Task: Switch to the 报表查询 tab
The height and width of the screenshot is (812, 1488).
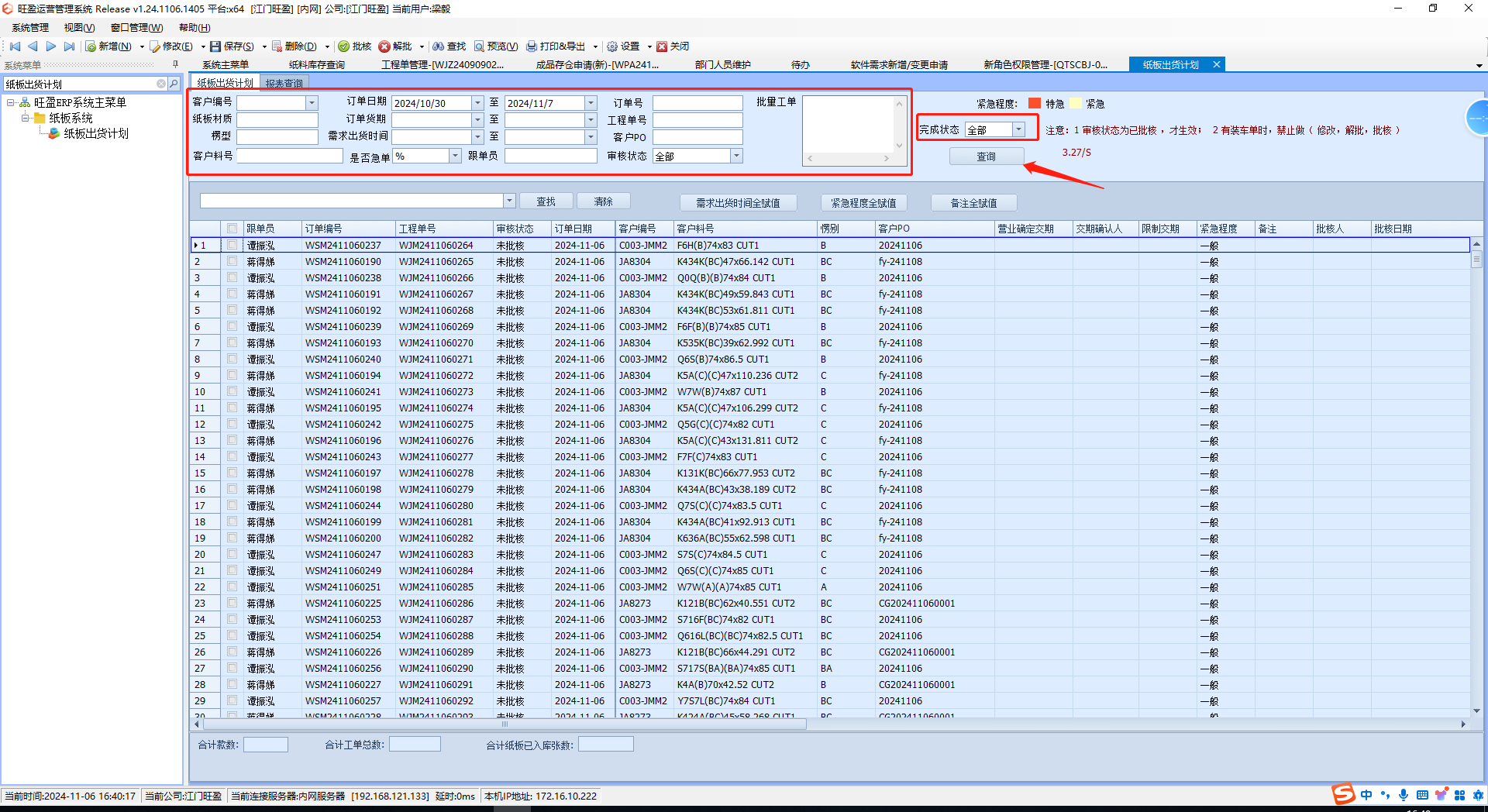Action: pos(284,83)
